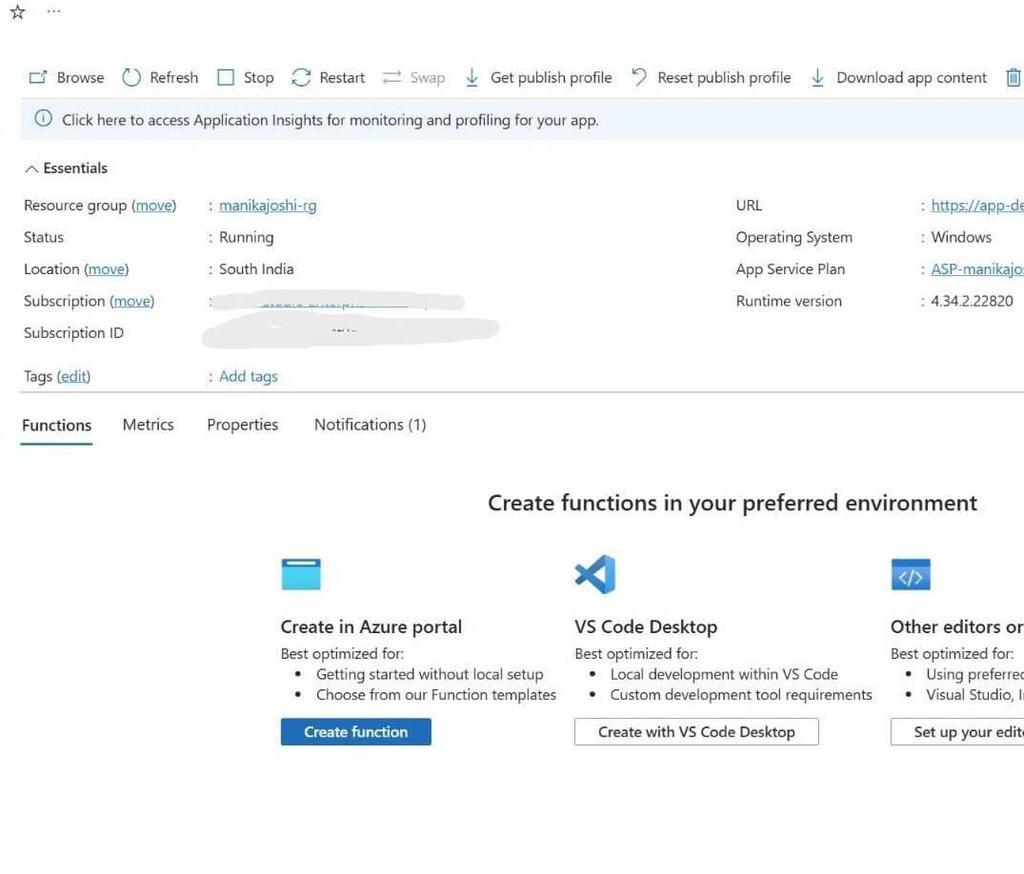Click move link next to Subscription
The height and width of the screenshot is (874, 1024).
pyautogui.click(x=132, y=301)
